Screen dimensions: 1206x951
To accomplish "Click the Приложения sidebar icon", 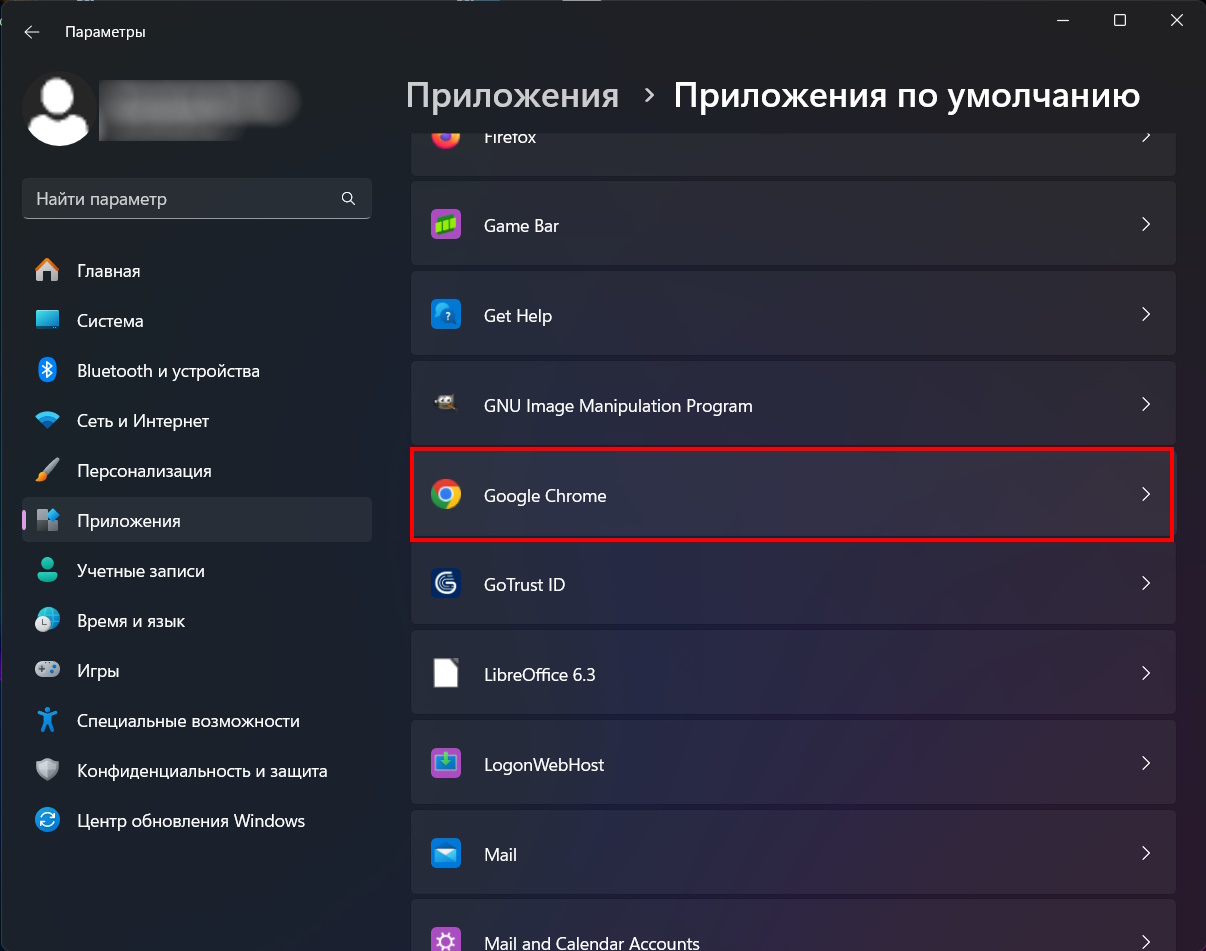I will (x=47, y=521).
